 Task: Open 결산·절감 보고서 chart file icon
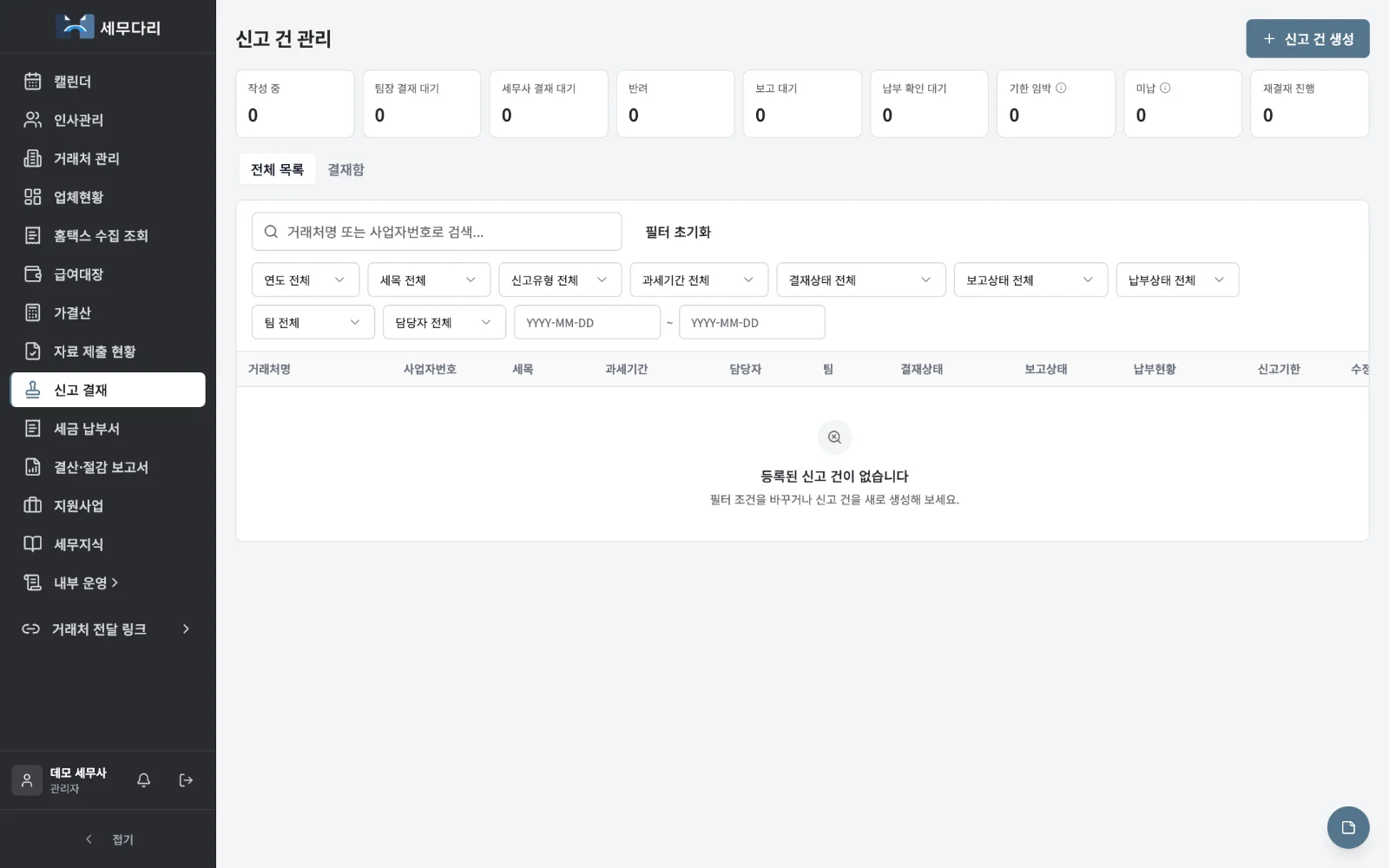(x=33, y=467)
